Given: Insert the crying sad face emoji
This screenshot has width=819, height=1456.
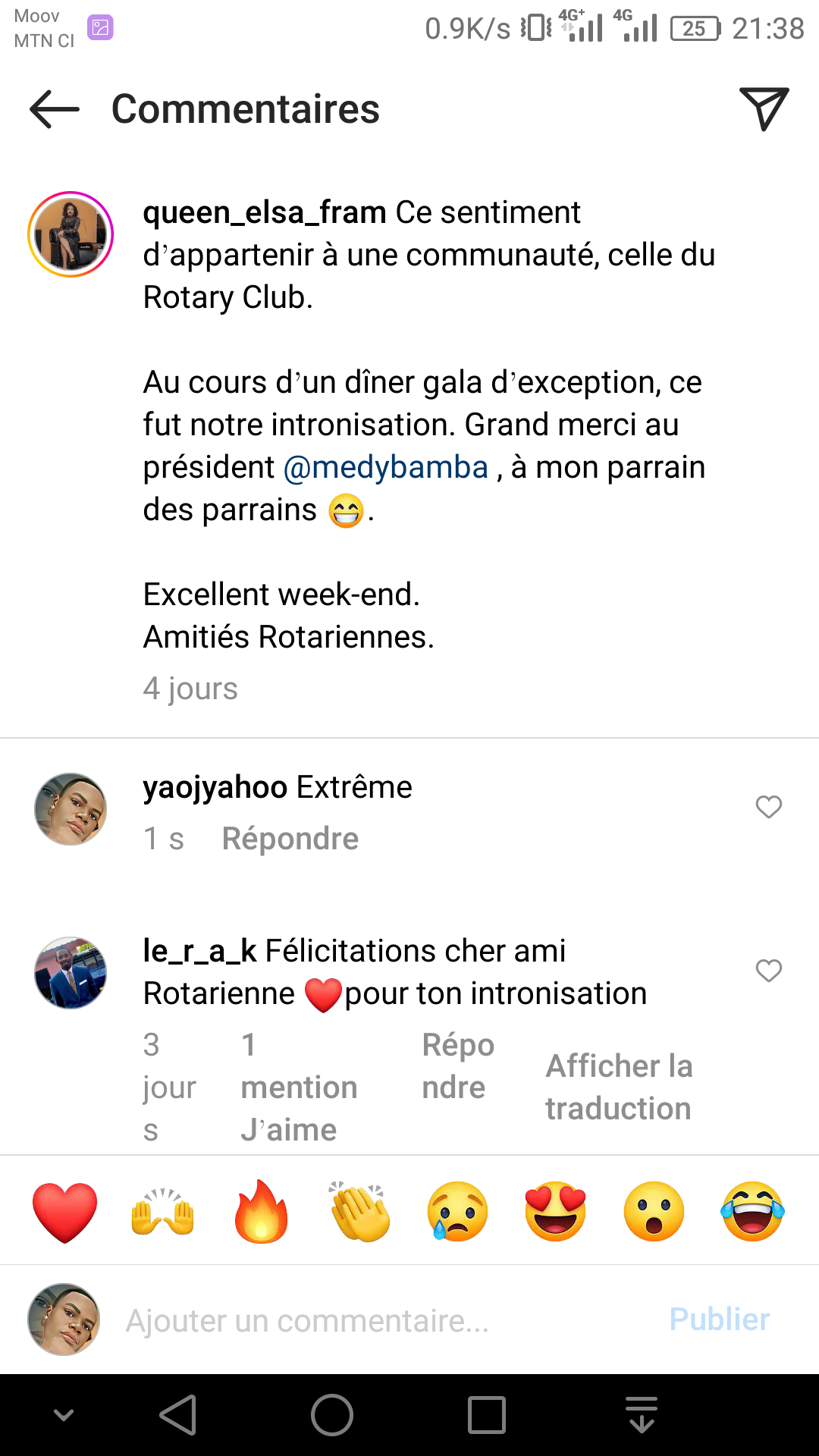Looking at the screenshot, I should tap(458, 1211).
